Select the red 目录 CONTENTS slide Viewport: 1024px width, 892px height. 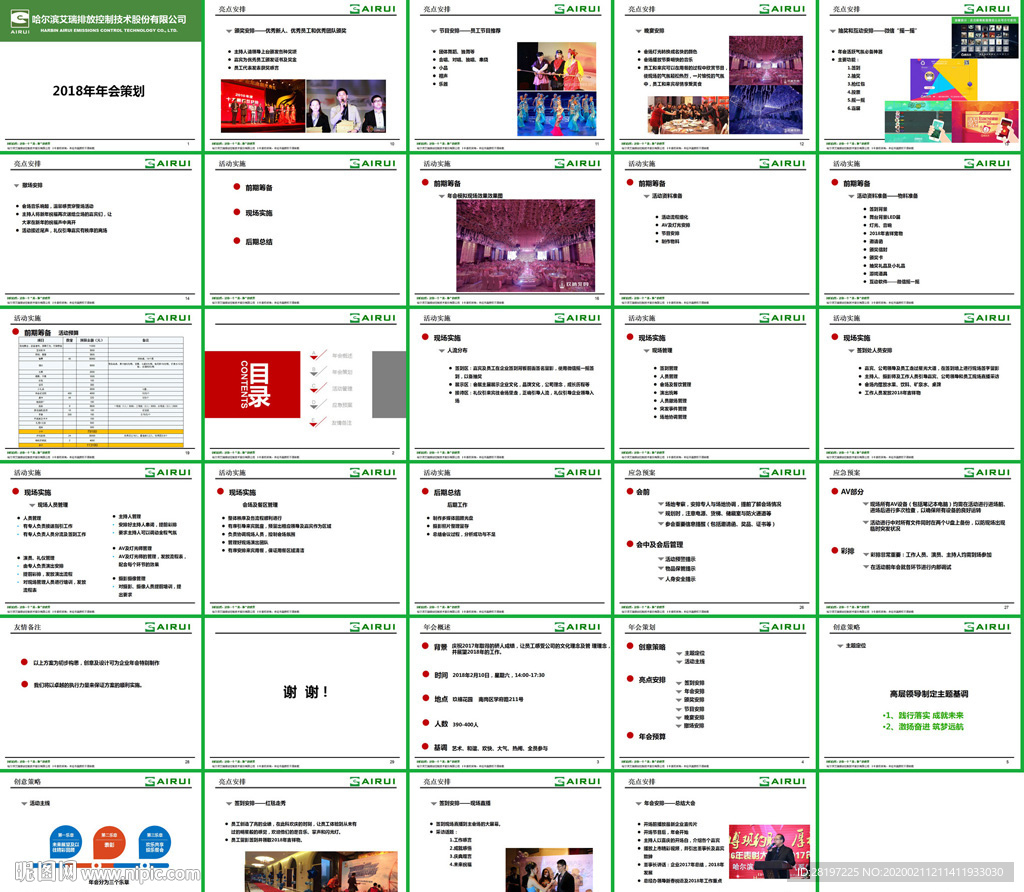click(x=306, y=385)
